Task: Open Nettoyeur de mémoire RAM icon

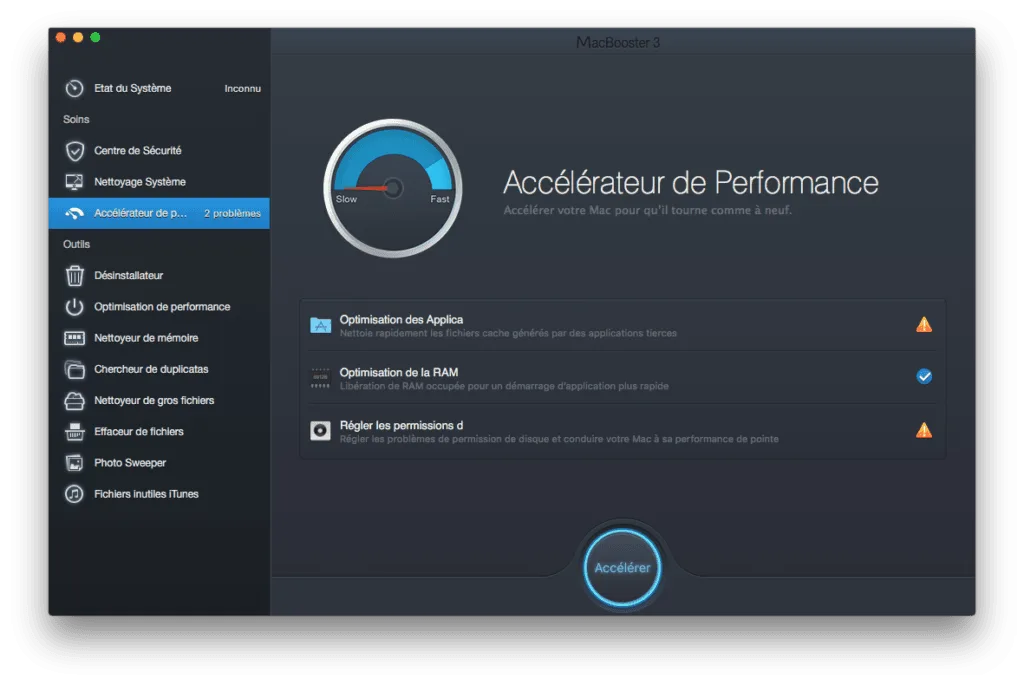Action: pyautogui.click(x=74, y=337)
